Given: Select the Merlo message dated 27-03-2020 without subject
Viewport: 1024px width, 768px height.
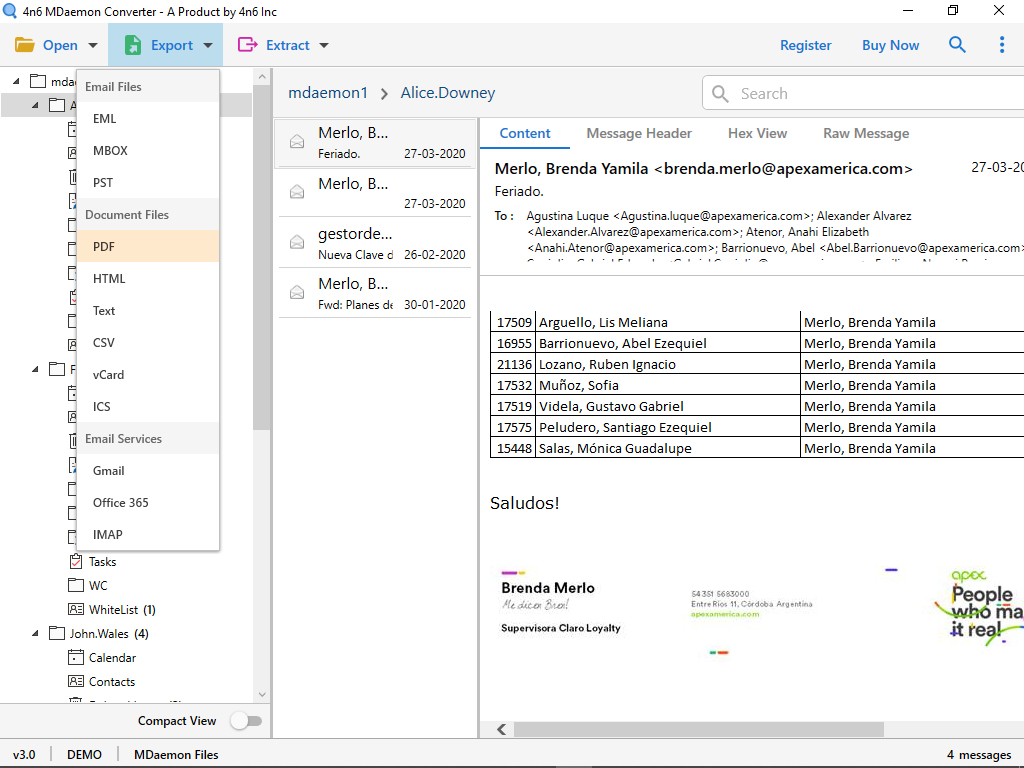Looking at the screenshot, I should click(x=375, y=193).
